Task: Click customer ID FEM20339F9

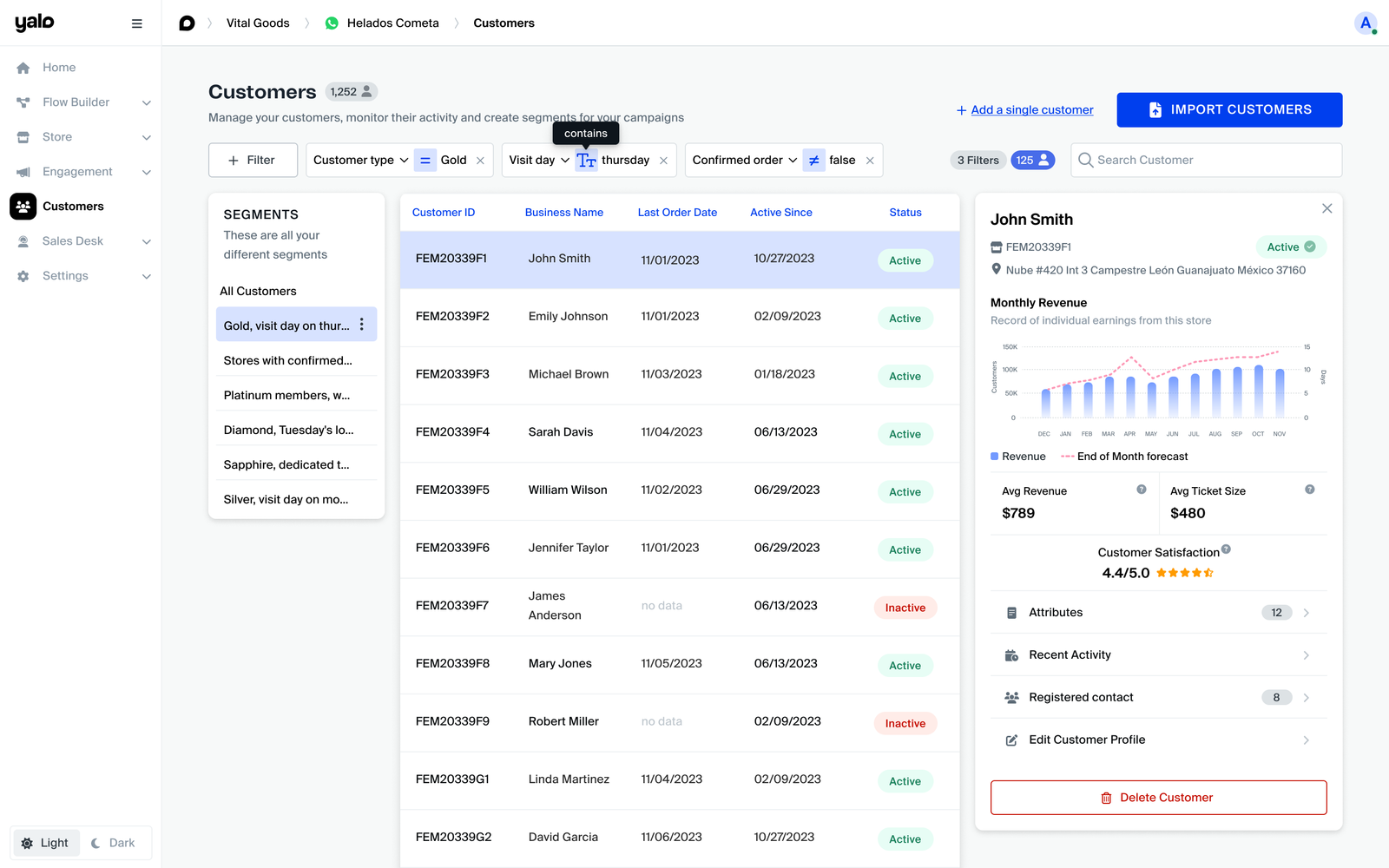Action: pos(452,721)
